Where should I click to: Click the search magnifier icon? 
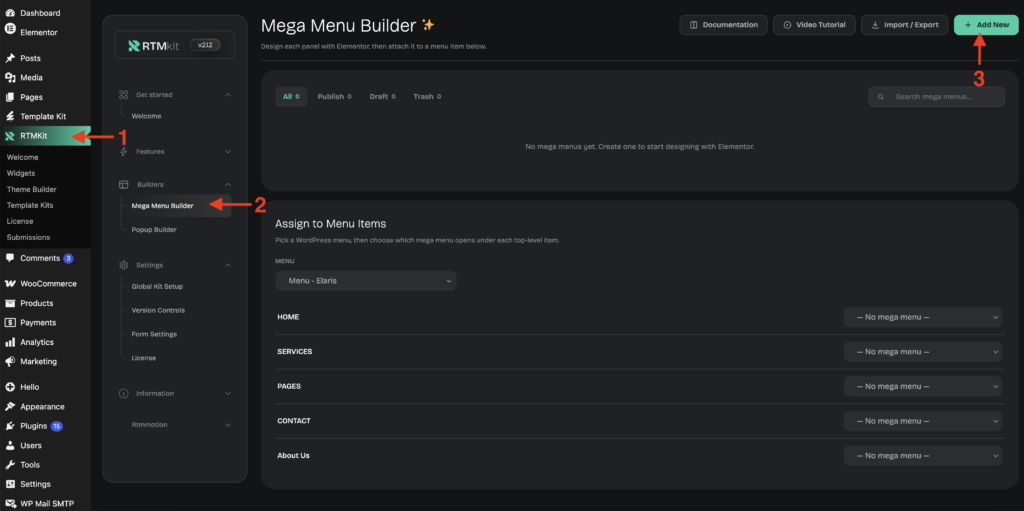[881, 97]
